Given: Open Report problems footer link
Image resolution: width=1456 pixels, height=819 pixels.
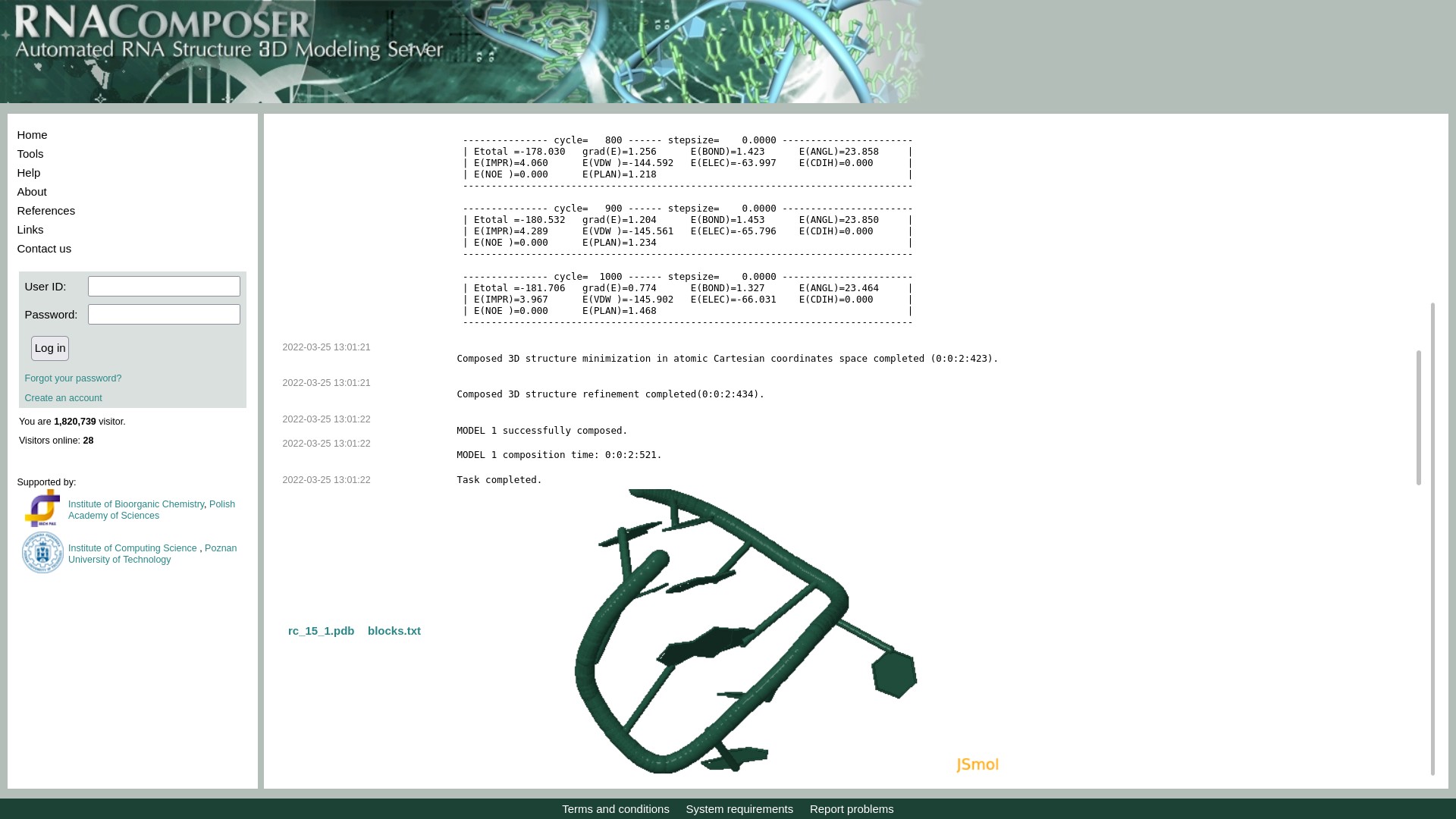Looking at the screenshot, I should pyautogui.click(x=852, y=809).
